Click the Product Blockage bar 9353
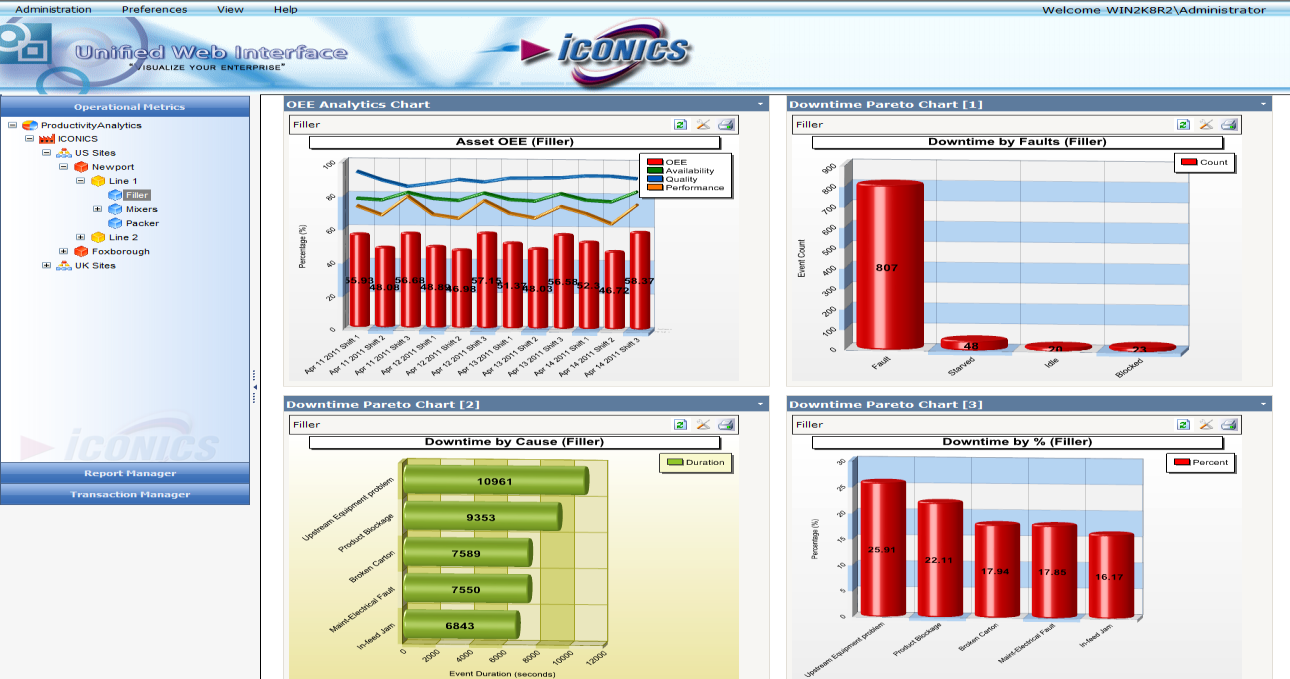 [x=482, y=517]
